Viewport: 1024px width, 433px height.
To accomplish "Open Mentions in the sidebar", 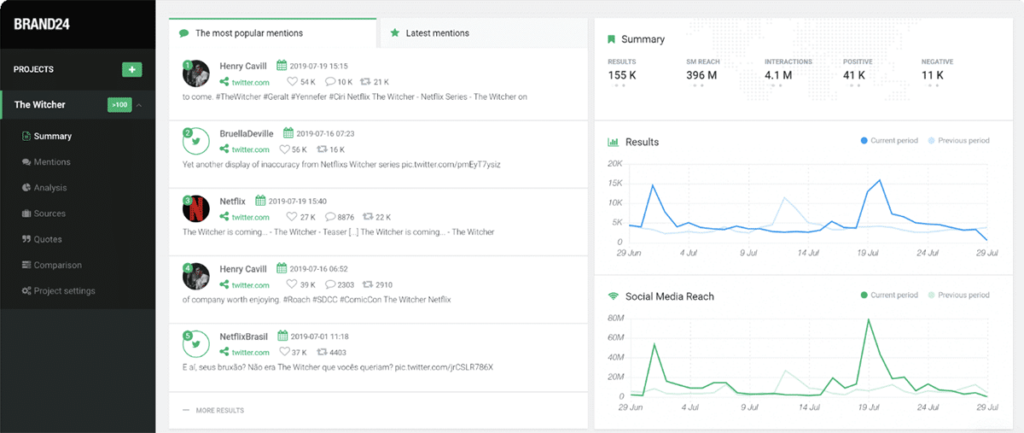I will pos(52,162).
